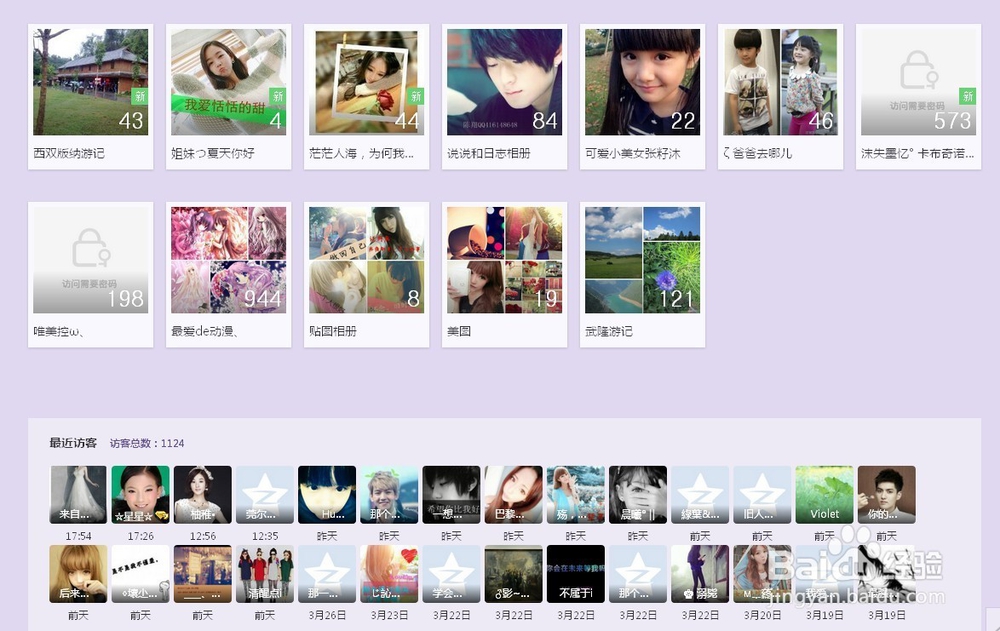Click the lock icon on the 573-photo album
This screenshot has width=1000, height=631.
[x=919, y=70]
